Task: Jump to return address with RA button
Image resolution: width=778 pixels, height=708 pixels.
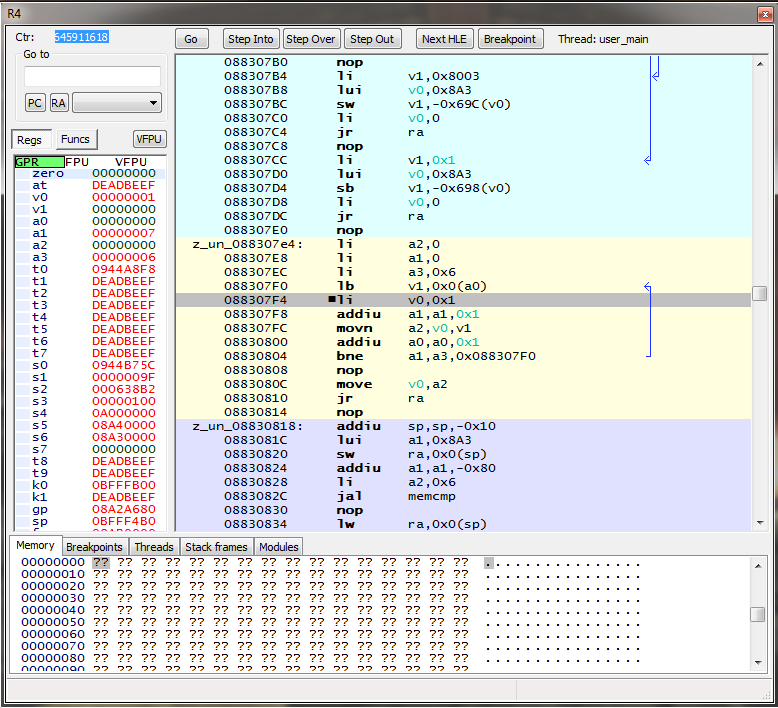Action: (x=59, y=102)
